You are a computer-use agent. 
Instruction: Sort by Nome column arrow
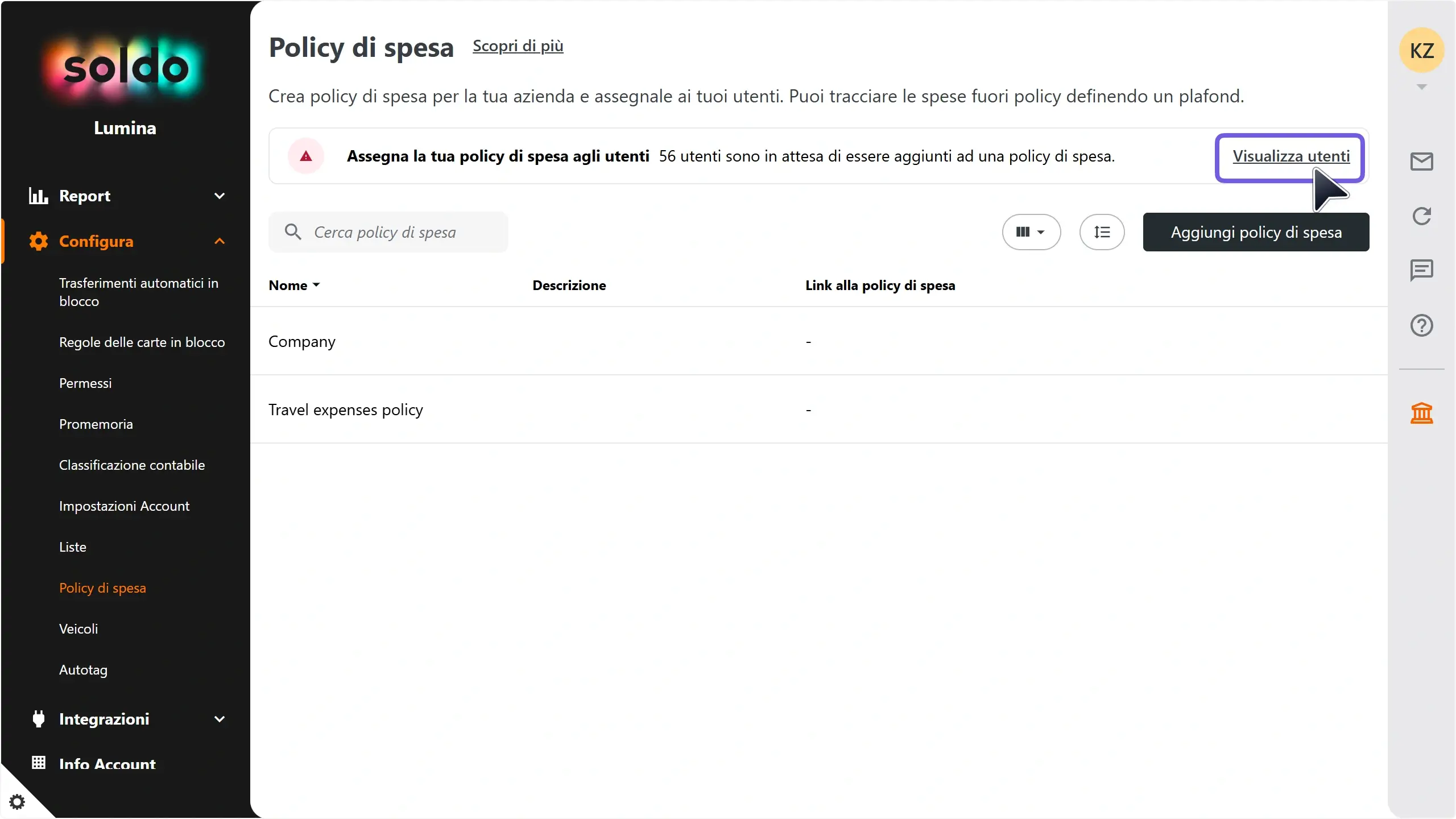pyautogui.click(x=316, y=285)
